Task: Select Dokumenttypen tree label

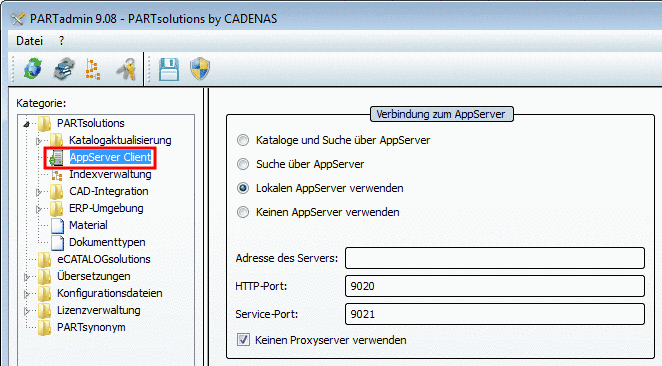Action: [107, 242]
